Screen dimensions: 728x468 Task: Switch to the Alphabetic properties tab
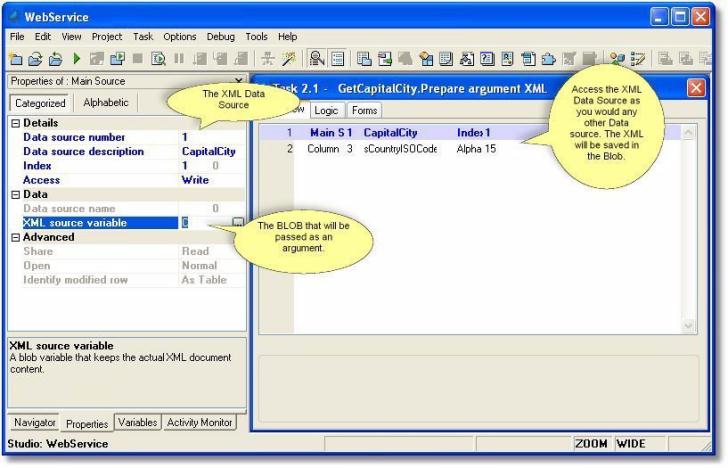[x=105, y=103]
